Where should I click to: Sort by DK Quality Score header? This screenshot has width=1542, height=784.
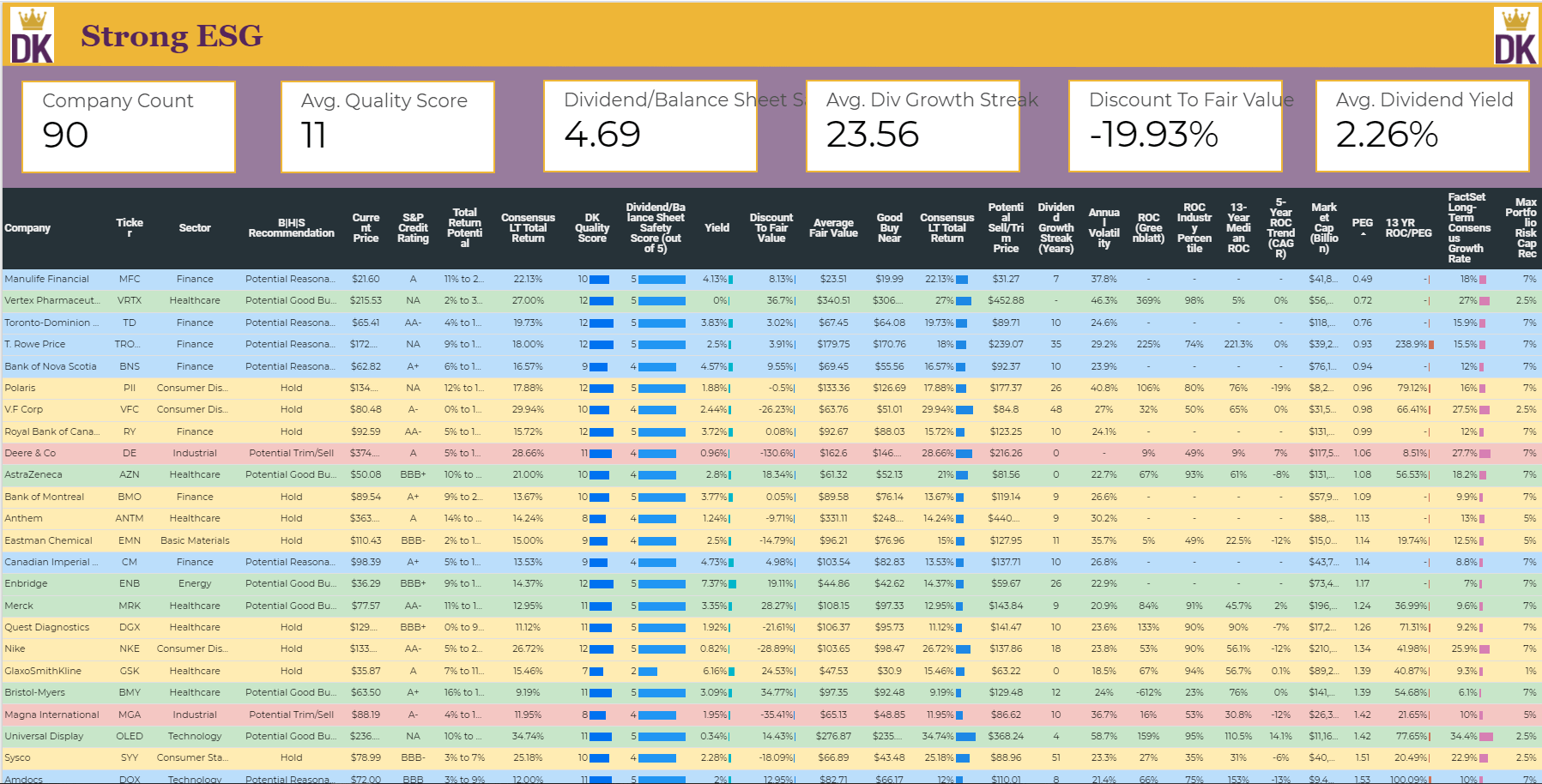pyautogui.click(x=592, y=228)
